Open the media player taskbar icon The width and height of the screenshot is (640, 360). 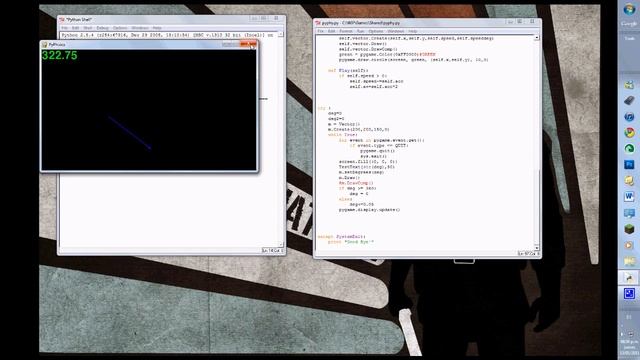[x=629, y=245]
